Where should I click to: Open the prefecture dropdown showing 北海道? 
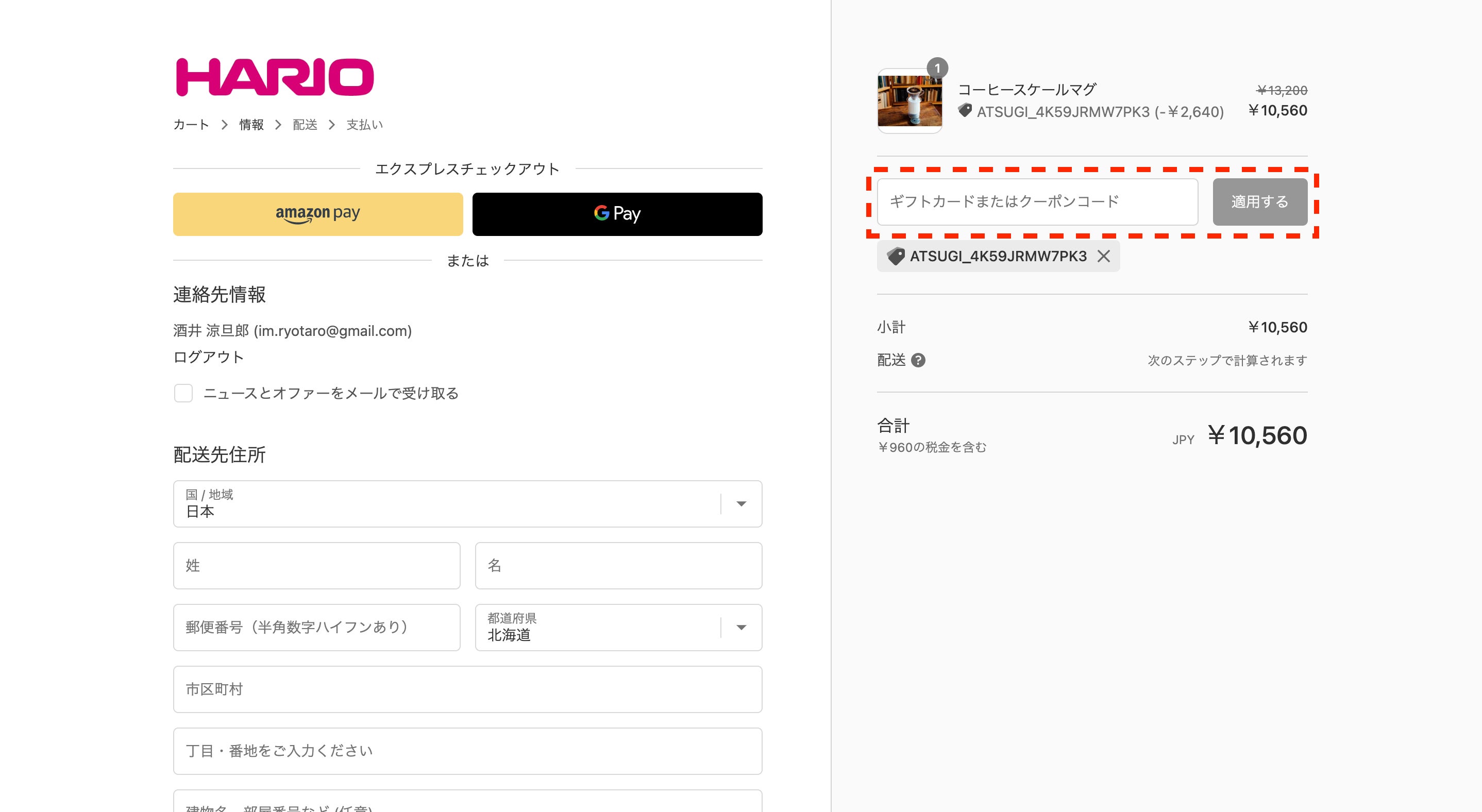pos(618,628)
